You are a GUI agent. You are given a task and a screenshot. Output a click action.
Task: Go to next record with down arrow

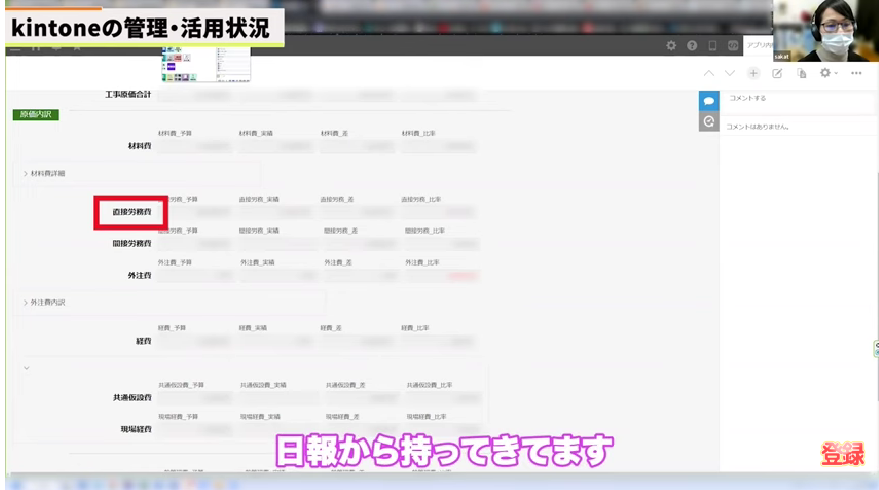pos(729,73)
